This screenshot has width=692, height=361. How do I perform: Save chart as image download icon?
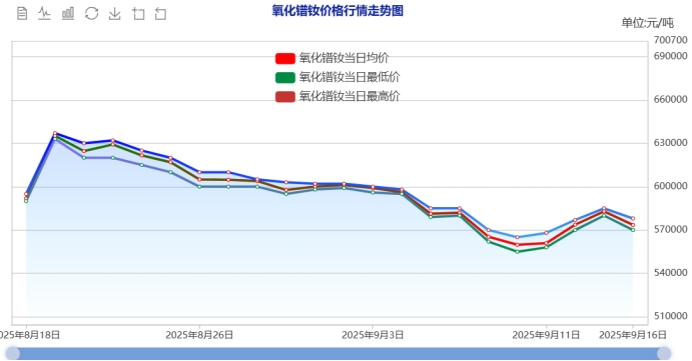click(x=115, y=14)
